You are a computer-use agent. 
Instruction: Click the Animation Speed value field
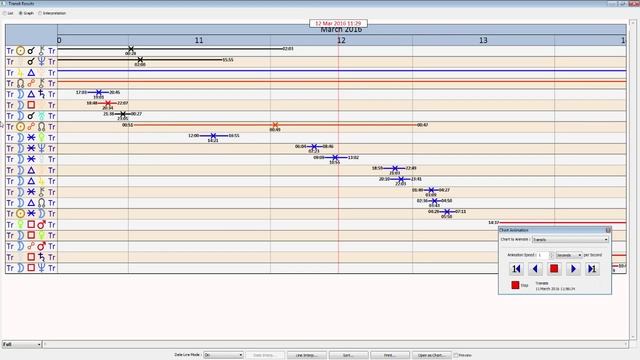point(543,255)
